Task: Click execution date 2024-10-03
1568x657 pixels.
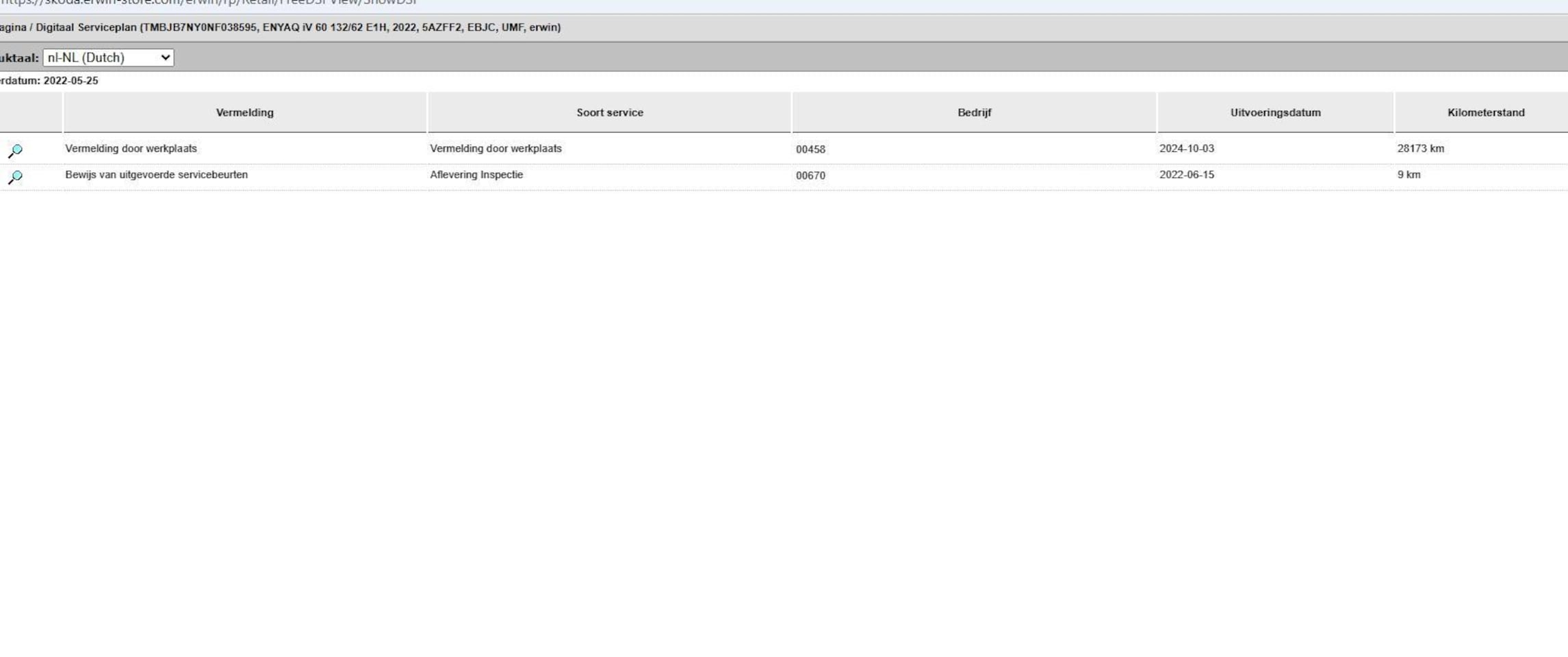Action: click(1186, 149)
